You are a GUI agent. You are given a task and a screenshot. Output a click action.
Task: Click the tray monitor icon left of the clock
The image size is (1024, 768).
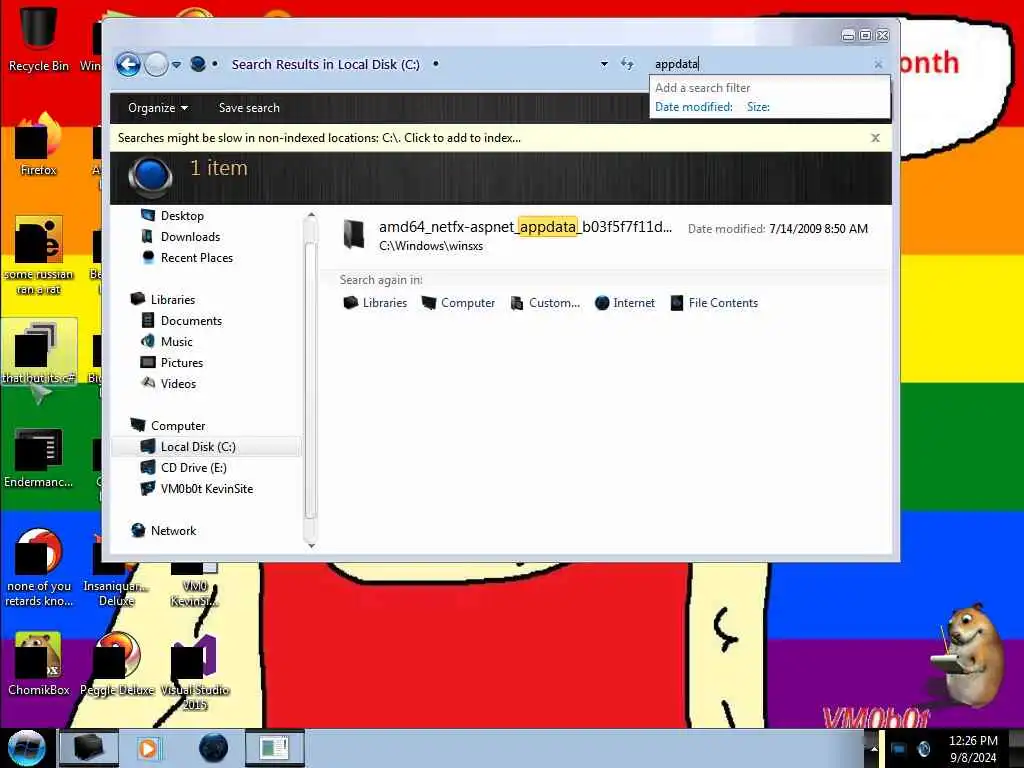(899, 749)
